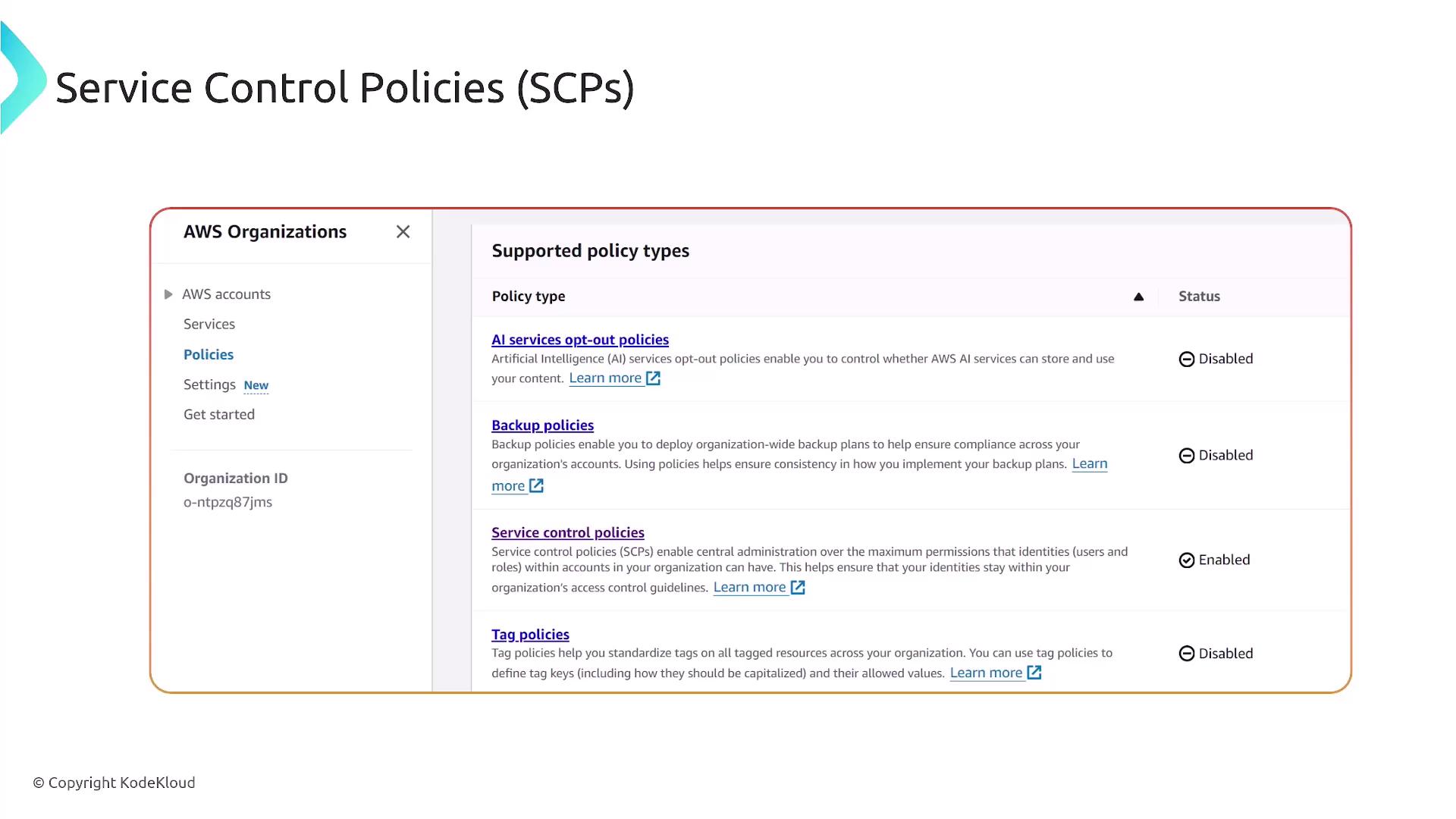Screen dimensions: 1456x819
Task: Open the Get started page
Action: coord(219,415)
